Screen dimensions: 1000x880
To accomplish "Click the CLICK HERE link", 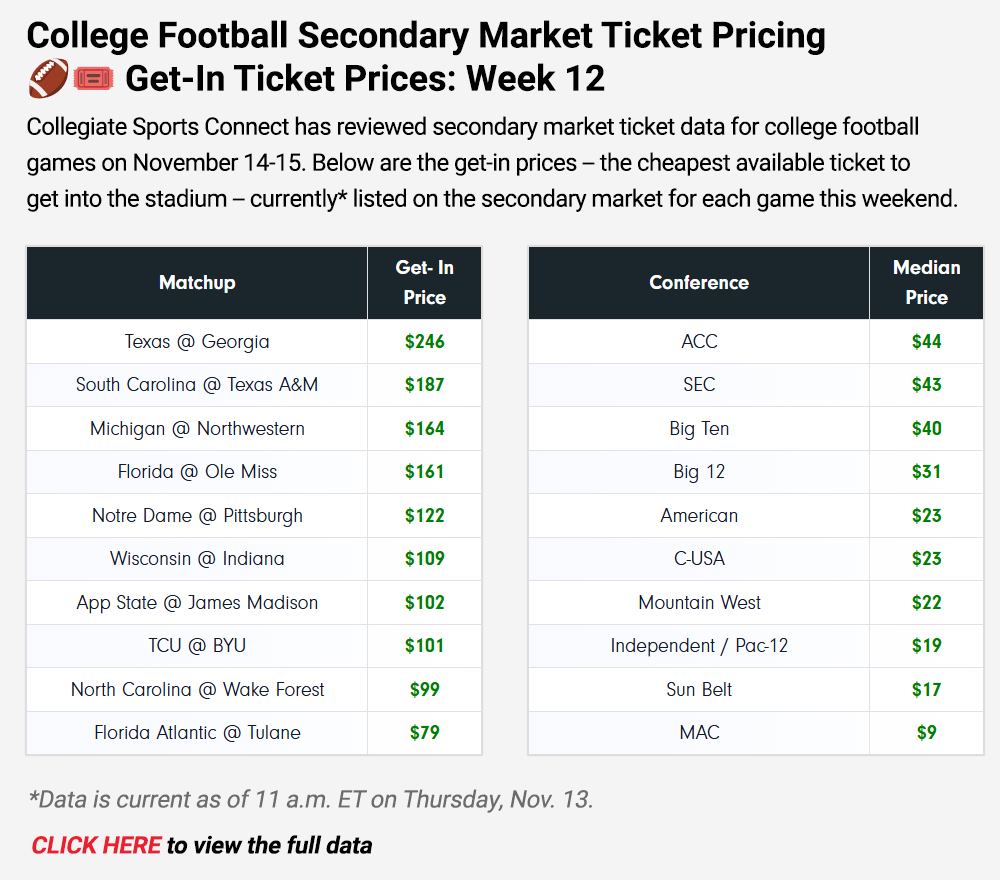I will click(96, 845).
